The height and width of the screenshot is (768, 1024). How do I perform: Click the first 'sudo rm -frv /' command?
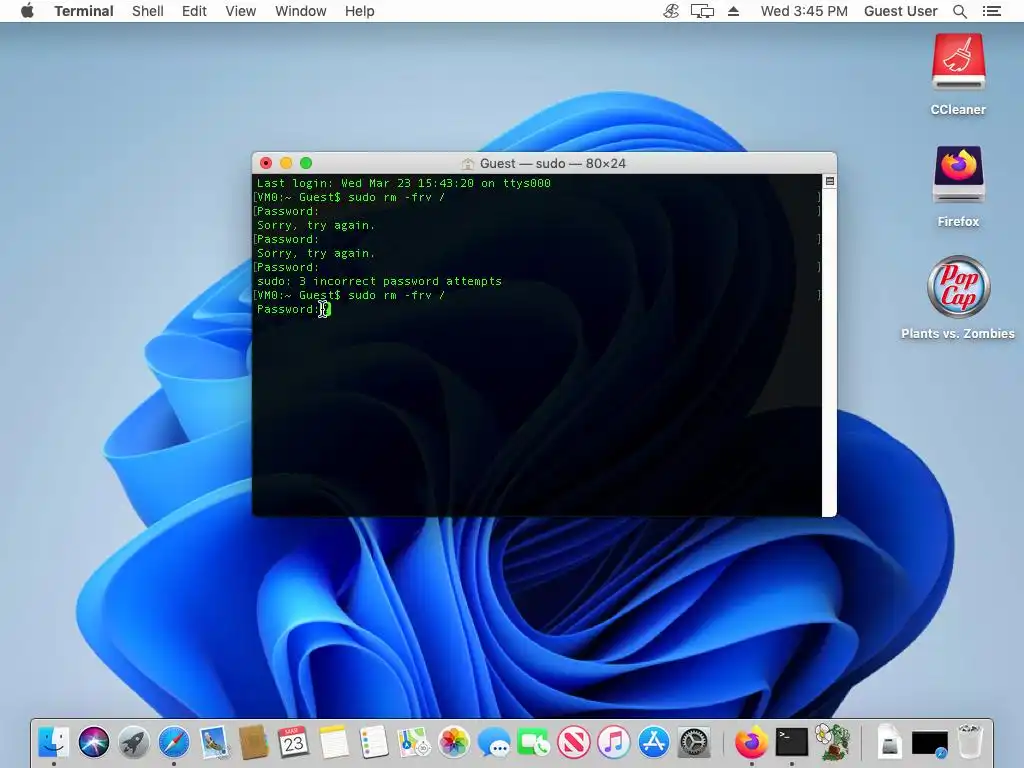point(396,197)
